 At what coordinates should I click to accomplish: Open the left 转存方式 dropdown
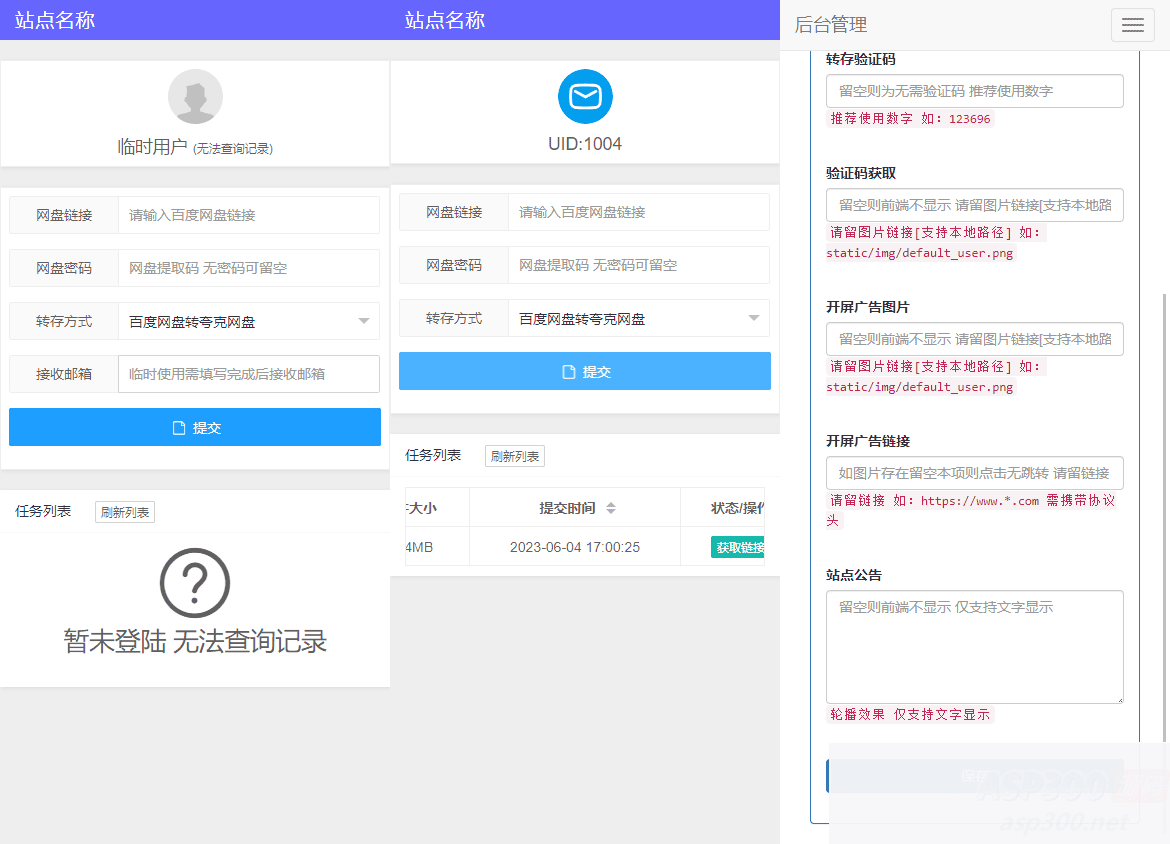tap(362, 321)
